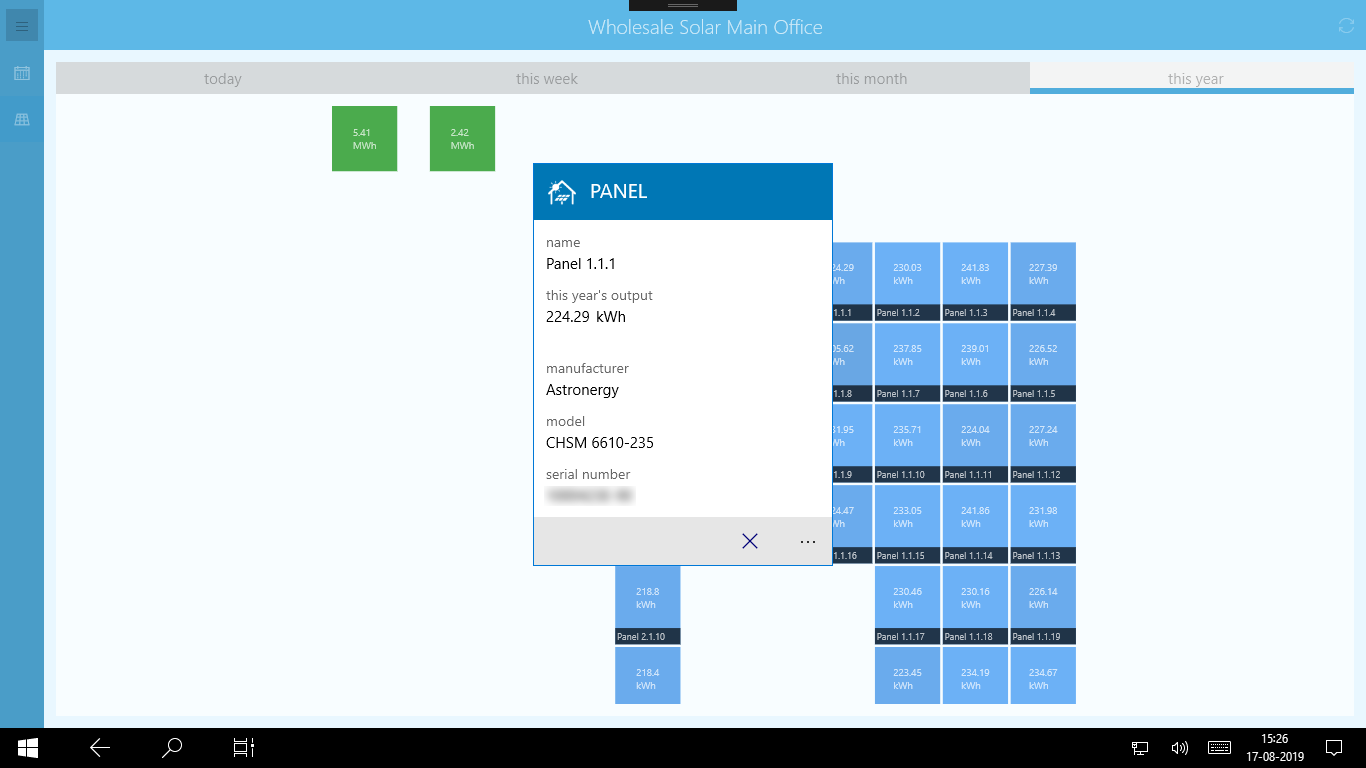Switch to the today tab
The width and height of the screenshot is (1366, 768).
tap(222, 78)
